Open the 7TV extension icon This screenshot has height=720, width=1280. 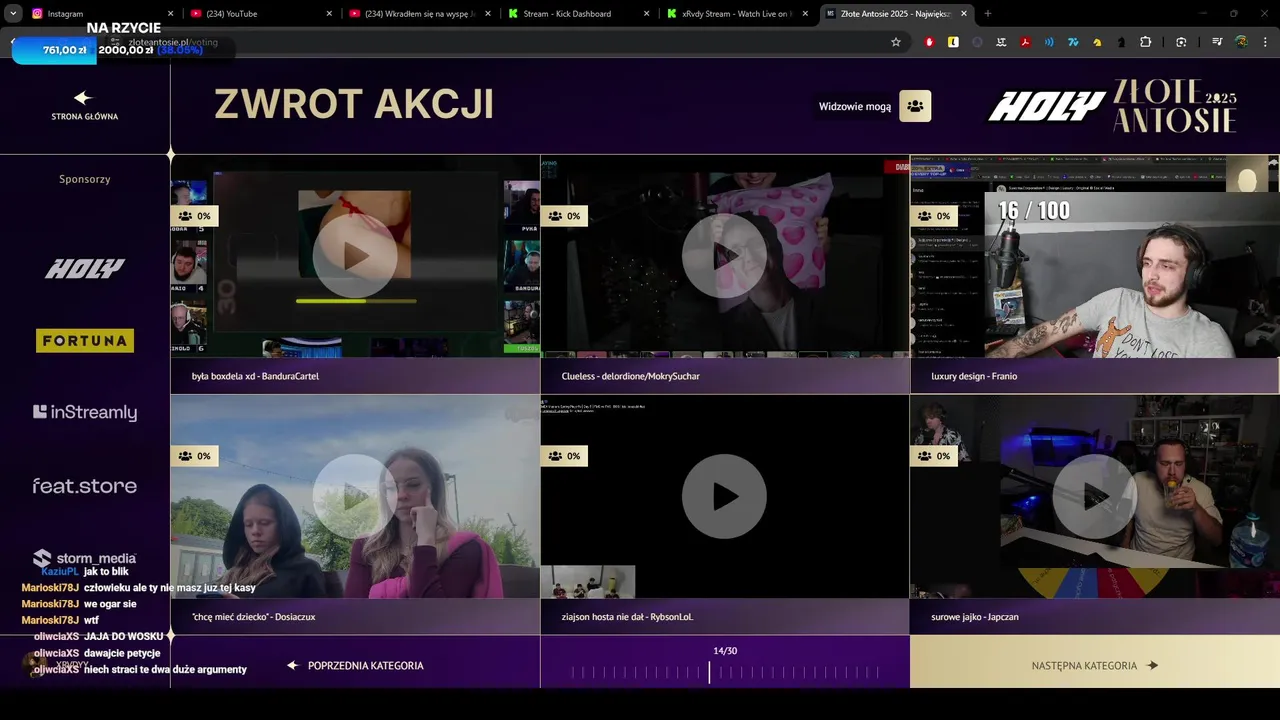[x=1073, y=42]
